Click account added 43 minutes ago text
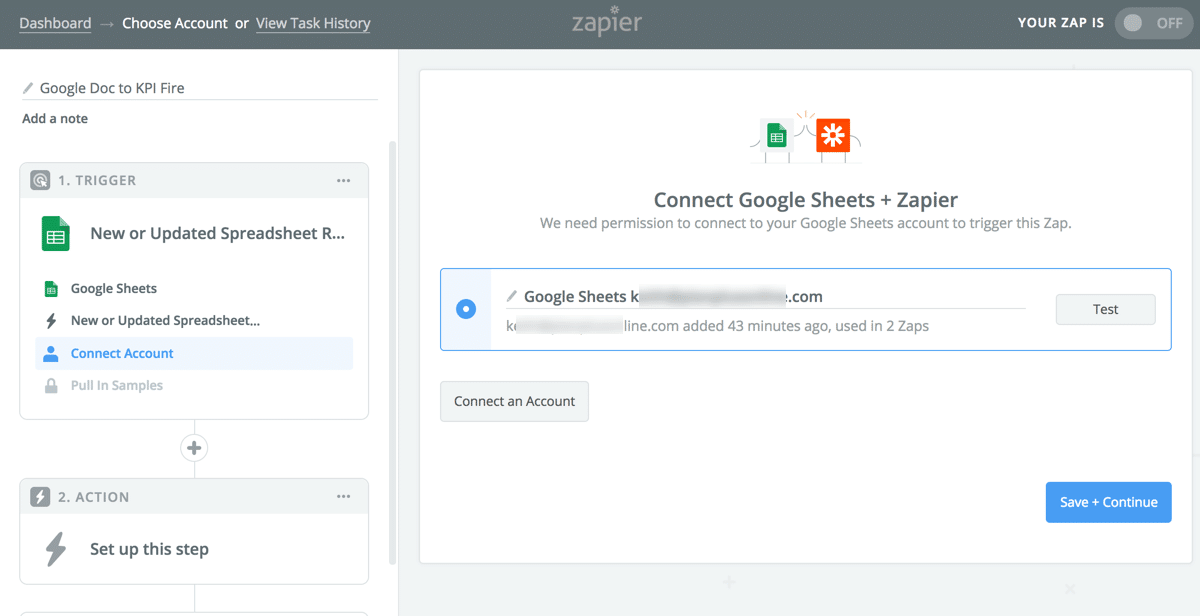 (717, 326)
